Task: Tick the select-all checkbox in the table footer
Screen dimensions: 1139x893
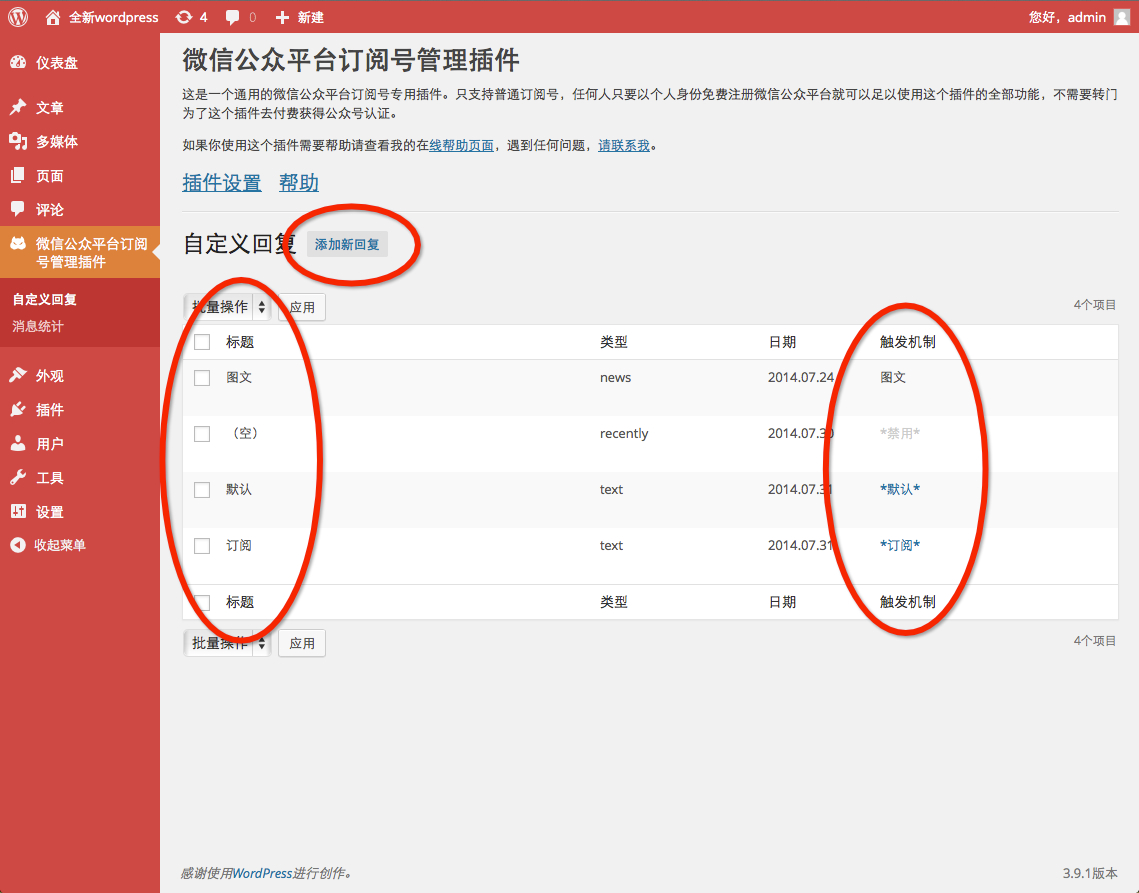Action: tap(202, 602)
